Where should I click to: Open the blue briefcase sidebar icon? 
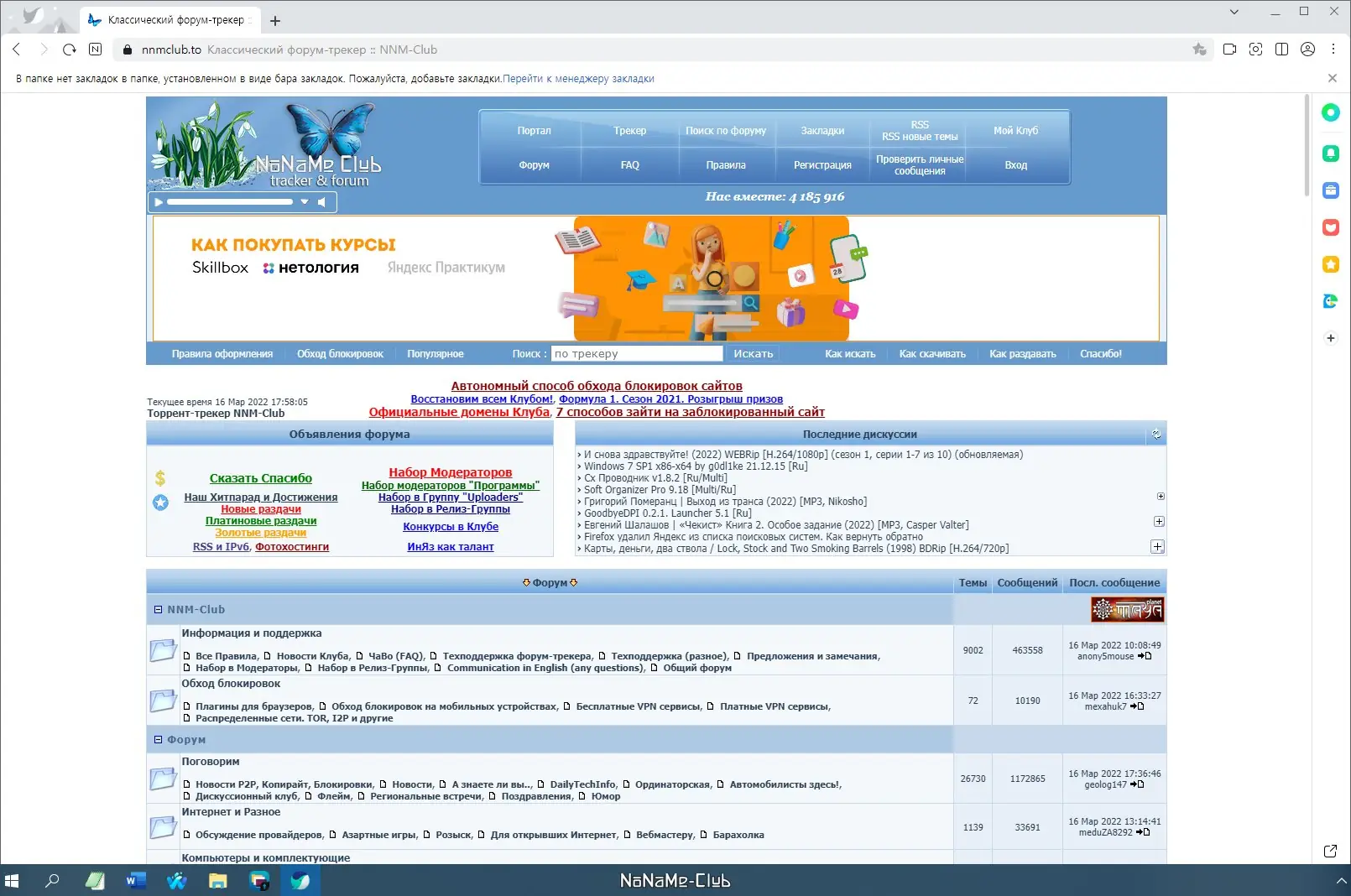[x=1331, y=190]
